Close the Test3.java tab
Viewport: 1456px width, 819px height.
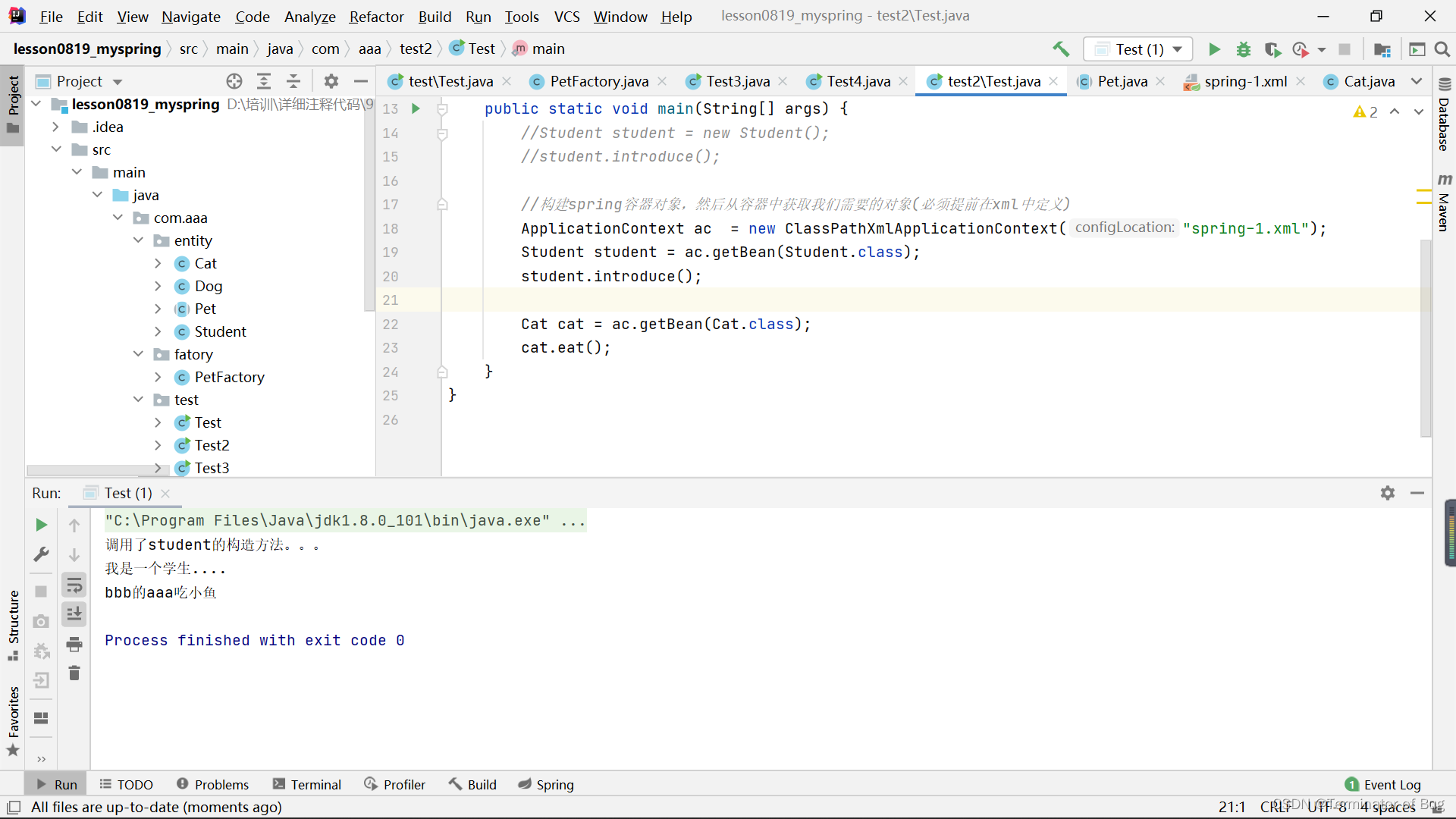(x=783, y=81)
